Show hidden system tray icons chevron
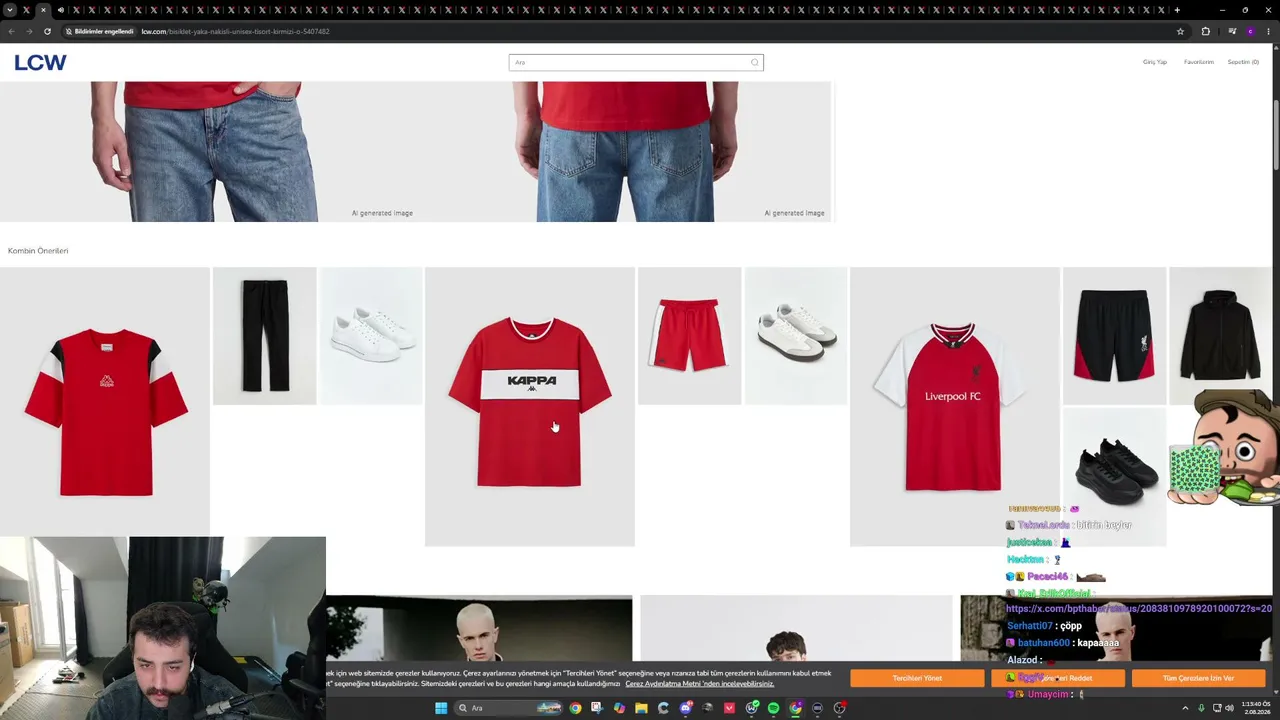The height and width of the screenshot is (720, 1280). [1185, 708]
